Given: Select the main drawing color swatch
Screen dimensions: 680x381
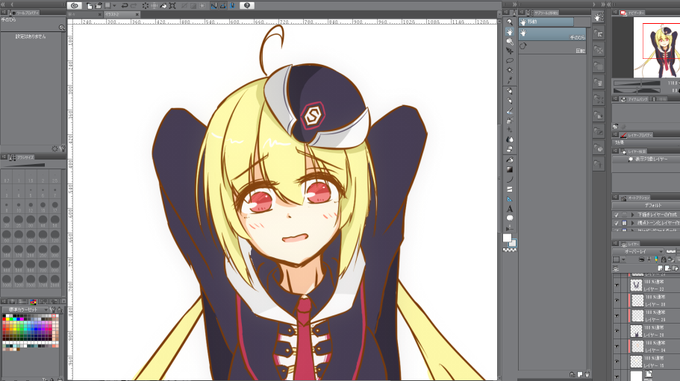Looking at the screenshot, I should click(507, 238).
